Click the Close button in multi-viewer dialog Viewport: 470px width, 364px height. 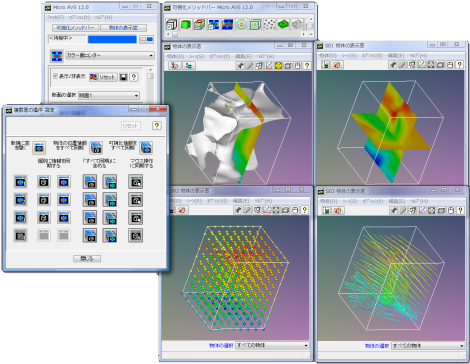tap(87, 258)
